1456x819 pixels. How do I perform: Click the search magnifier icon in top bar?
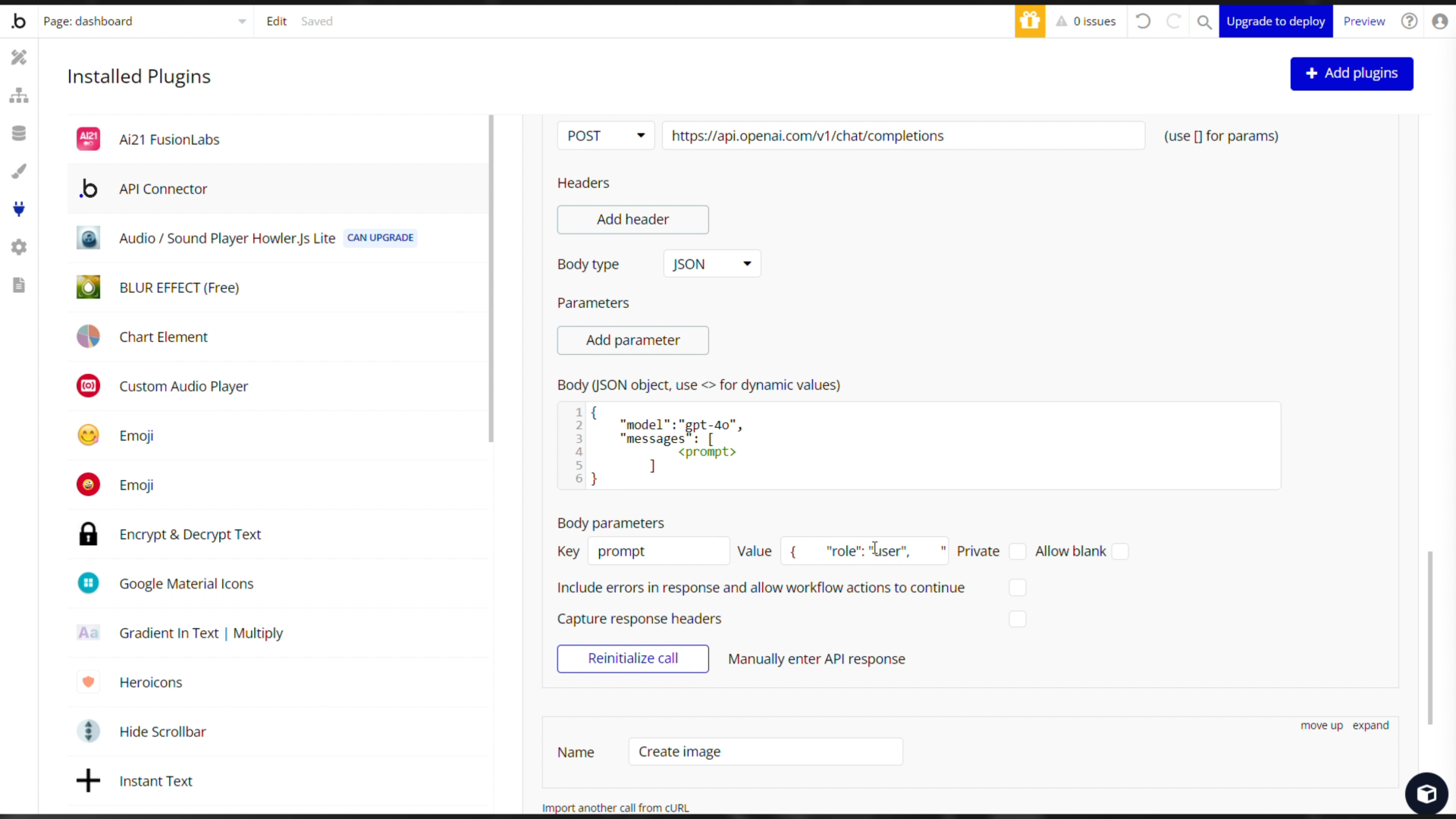coord(1203,22)
